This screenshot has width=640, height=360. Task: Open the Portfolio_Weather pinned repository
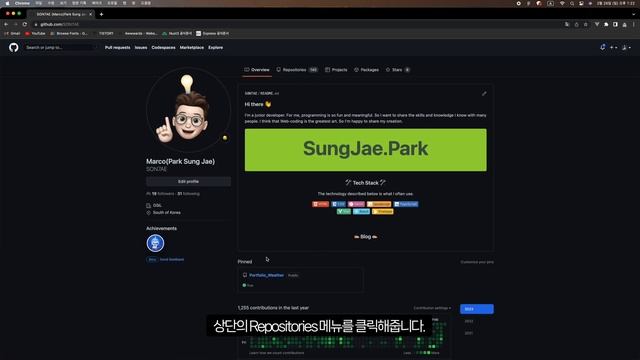(x=266, y=275)
